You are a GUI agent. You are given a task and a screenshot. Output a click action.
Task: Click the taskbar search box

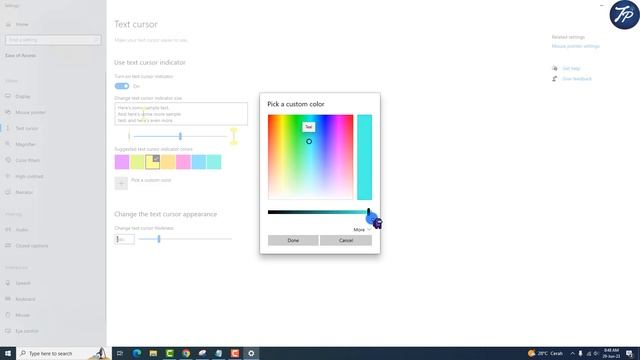tap(64, 353)
